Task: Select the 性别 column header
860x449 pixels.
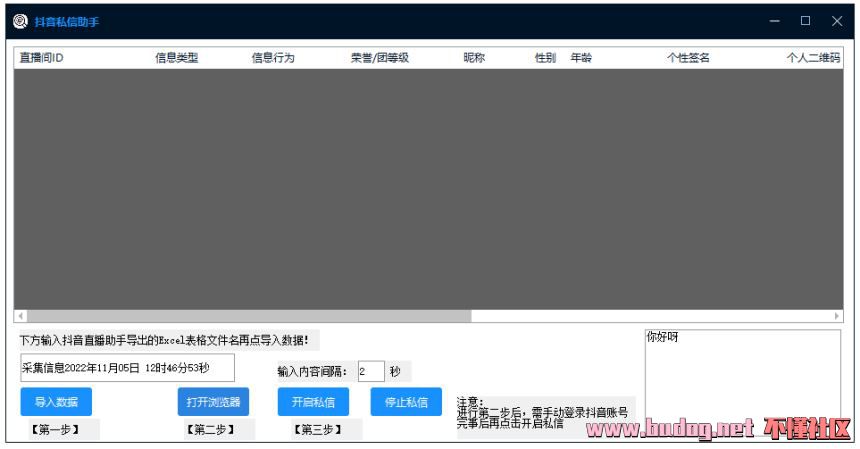Action: pos(545,58)
